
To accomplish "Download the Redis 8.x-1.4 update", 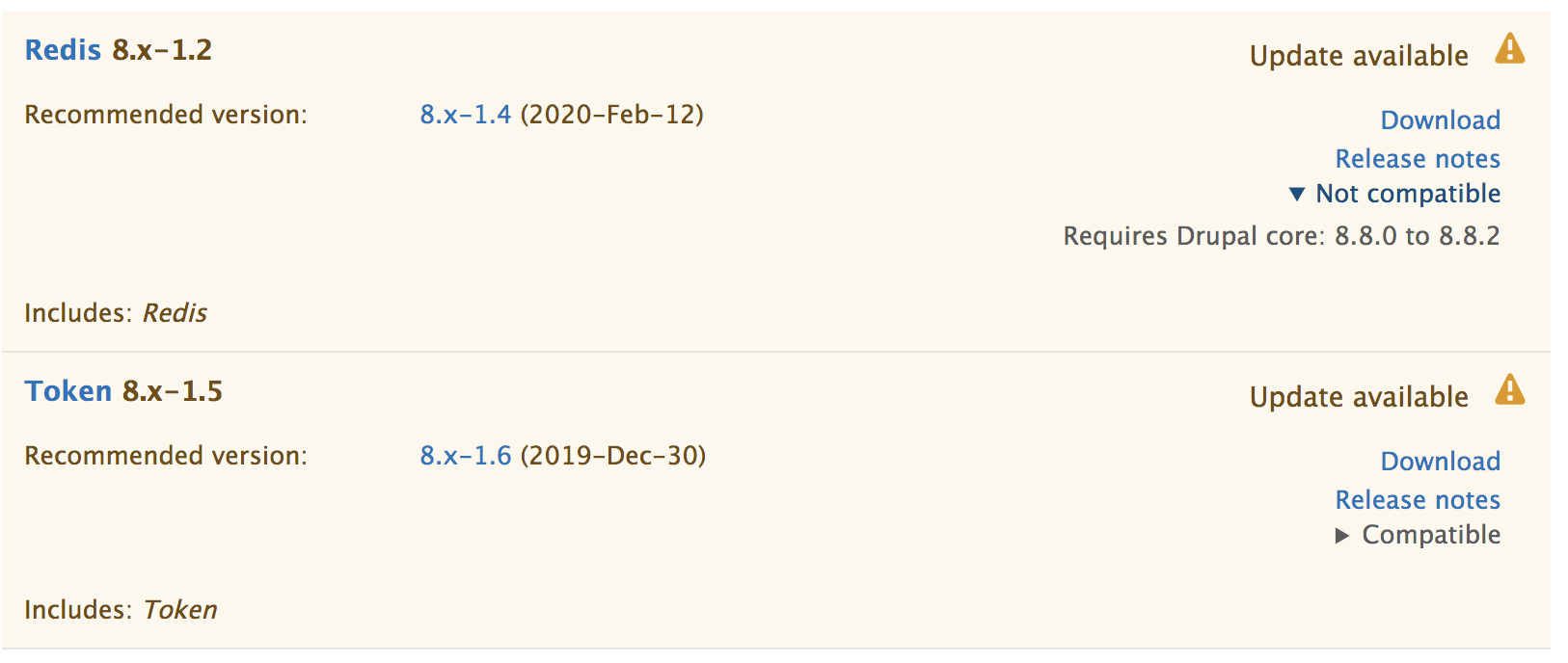I will (x=1441, y=120).
